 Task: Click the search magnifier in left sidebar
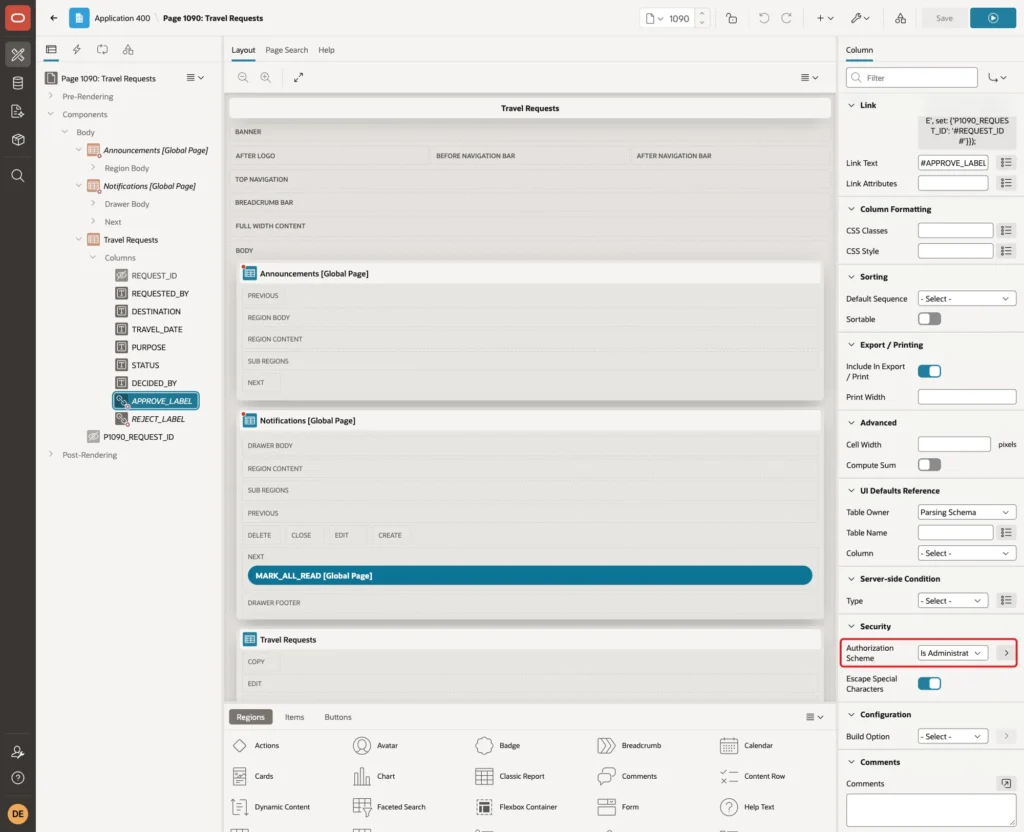coord(18,176)
